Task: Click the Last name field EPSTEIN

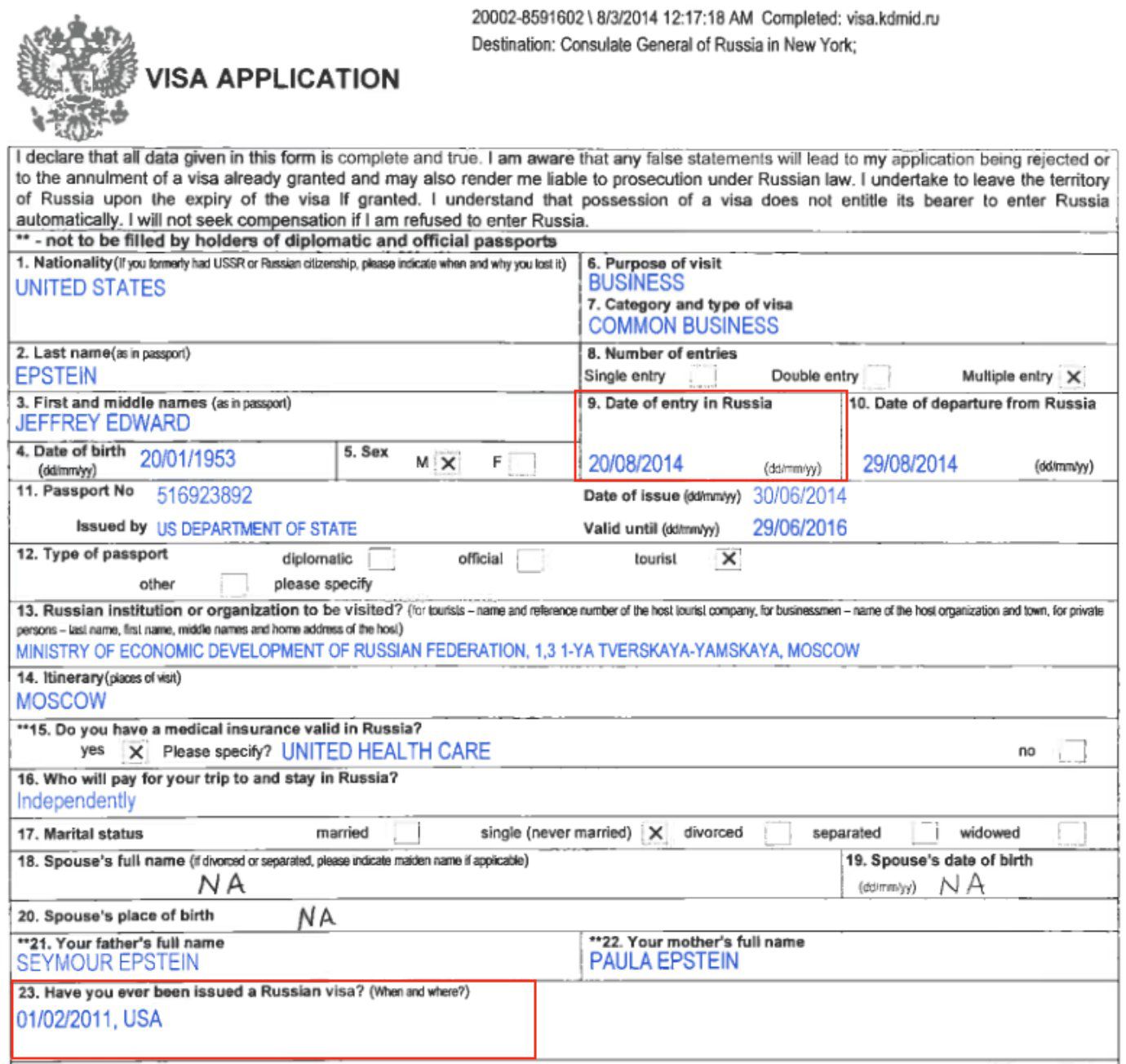Action: pyautogui.click(x=56, y=376)
